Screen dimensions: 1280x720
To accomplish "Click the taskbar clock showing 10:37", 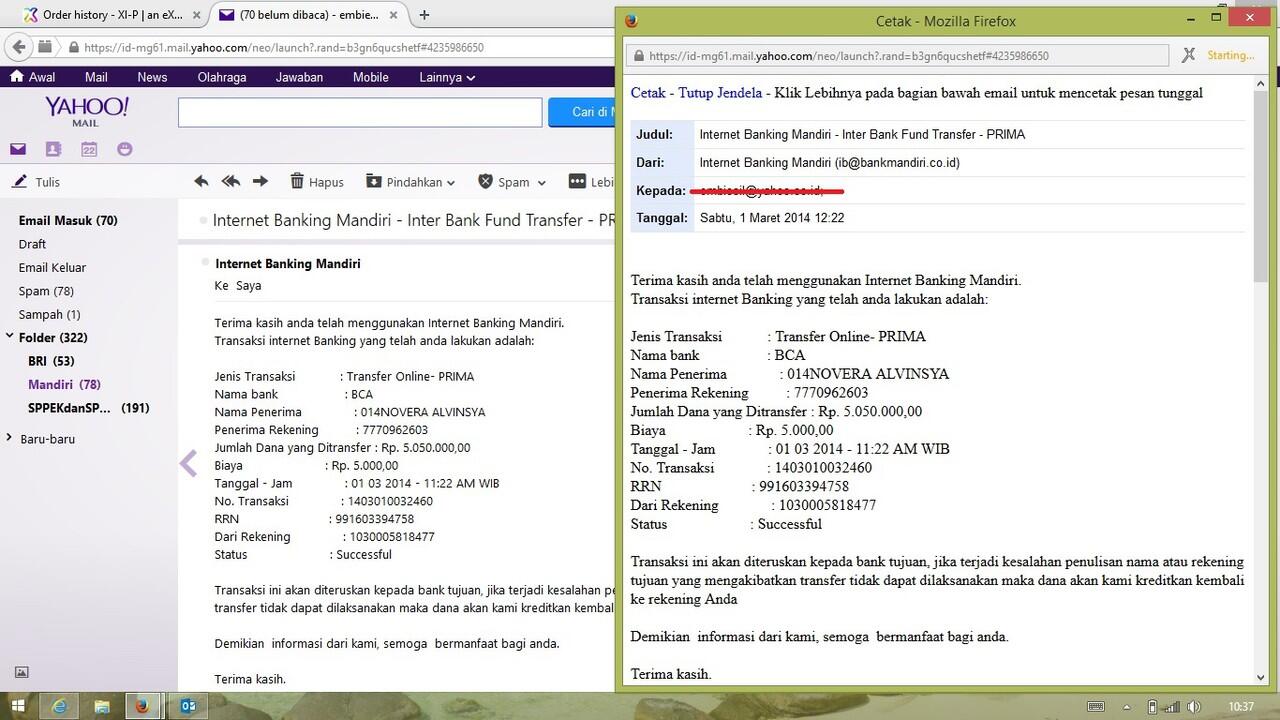I will coord(1240,707).
